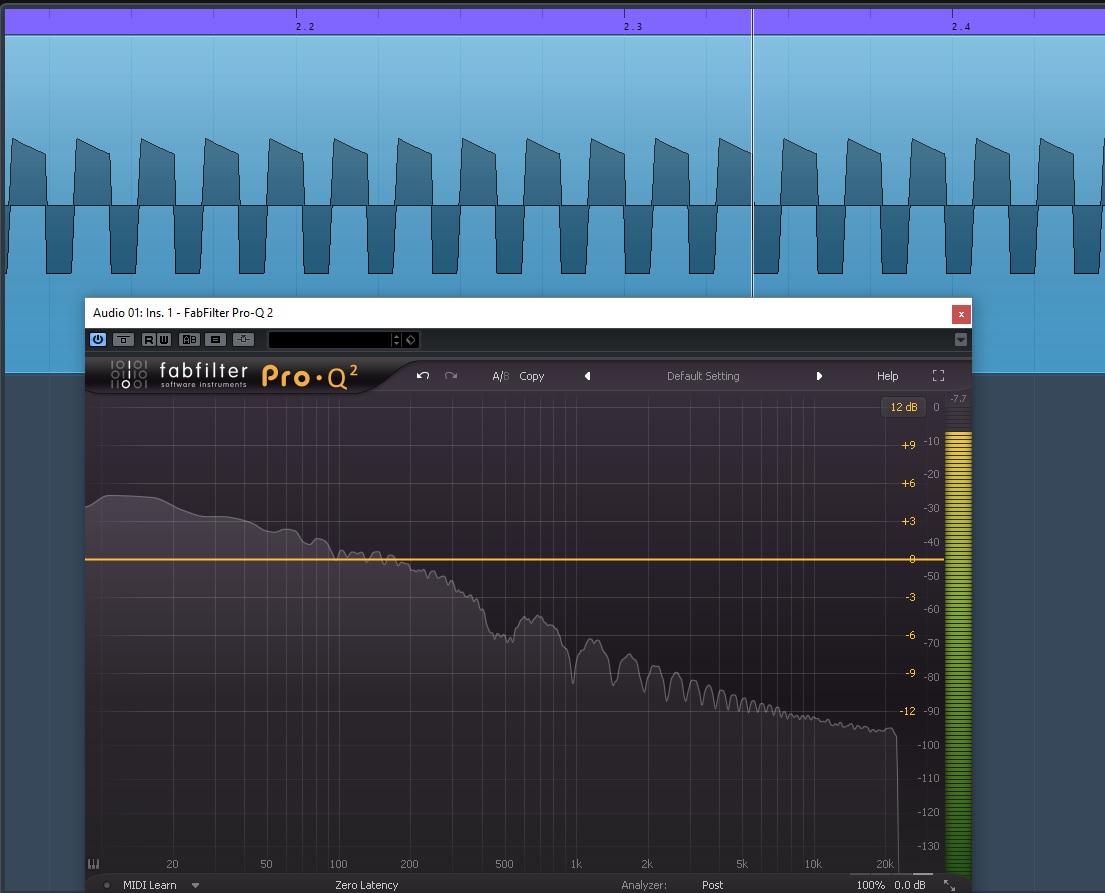The width and height of the screenshot is (1105, 893).
Task: Click timeline ruler marker 2.2
Action: click(x=304, y=26)
